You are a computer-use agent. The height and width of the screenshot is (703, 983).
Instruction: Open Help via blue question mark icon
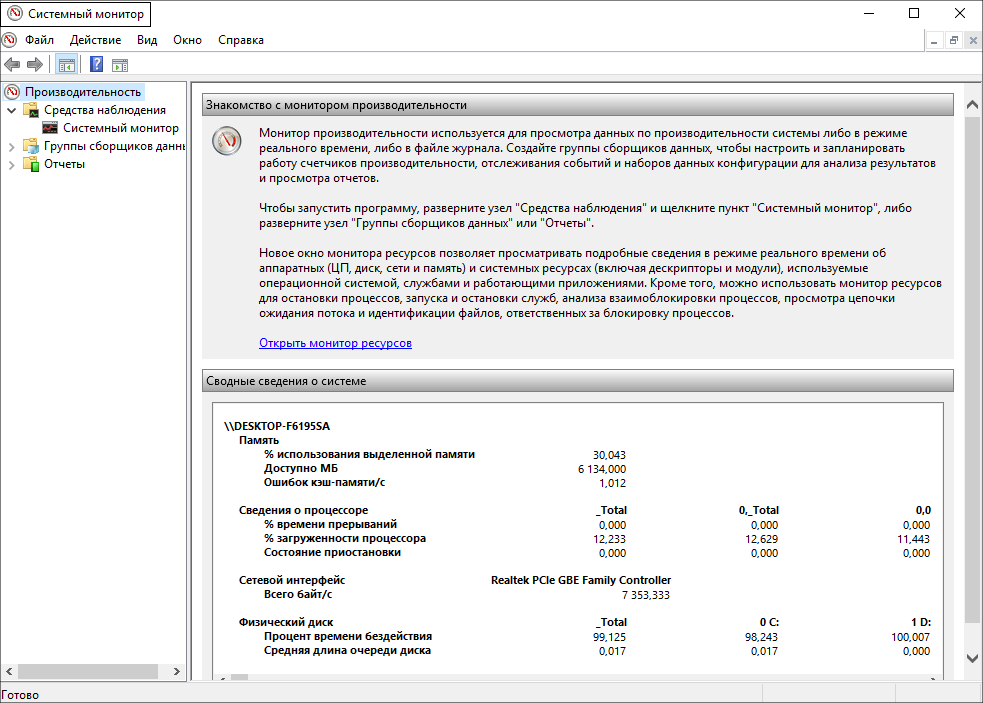[97, 65]
